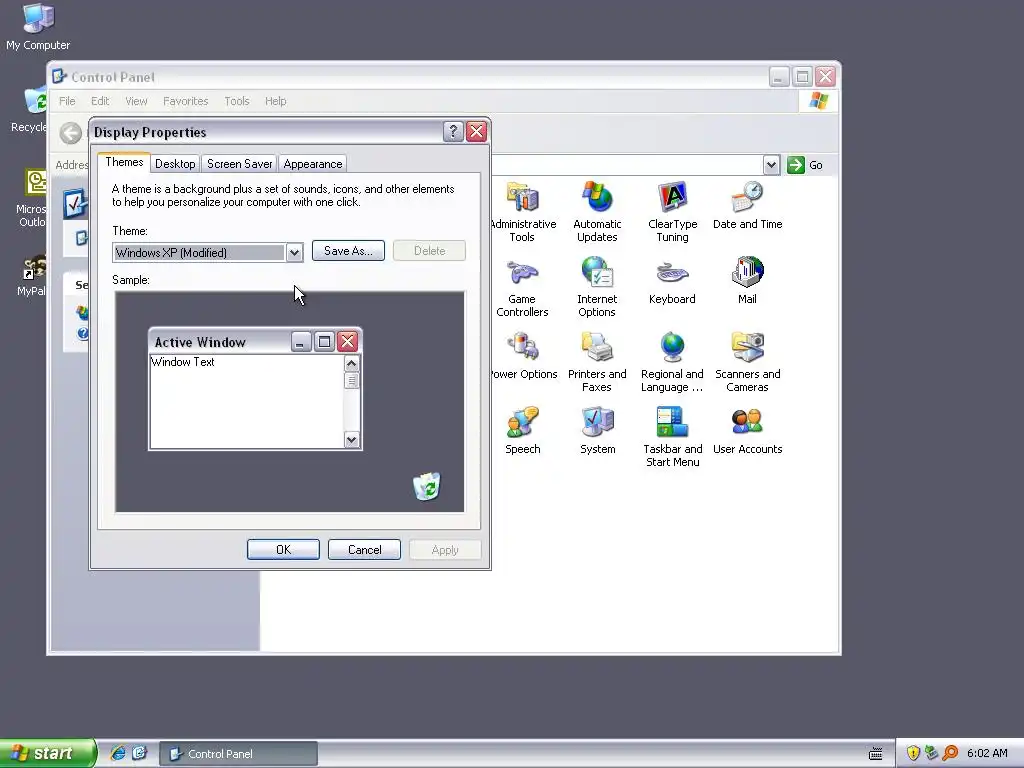
Task: Open Scanners and Cameras icon
Action: (747, 362)
